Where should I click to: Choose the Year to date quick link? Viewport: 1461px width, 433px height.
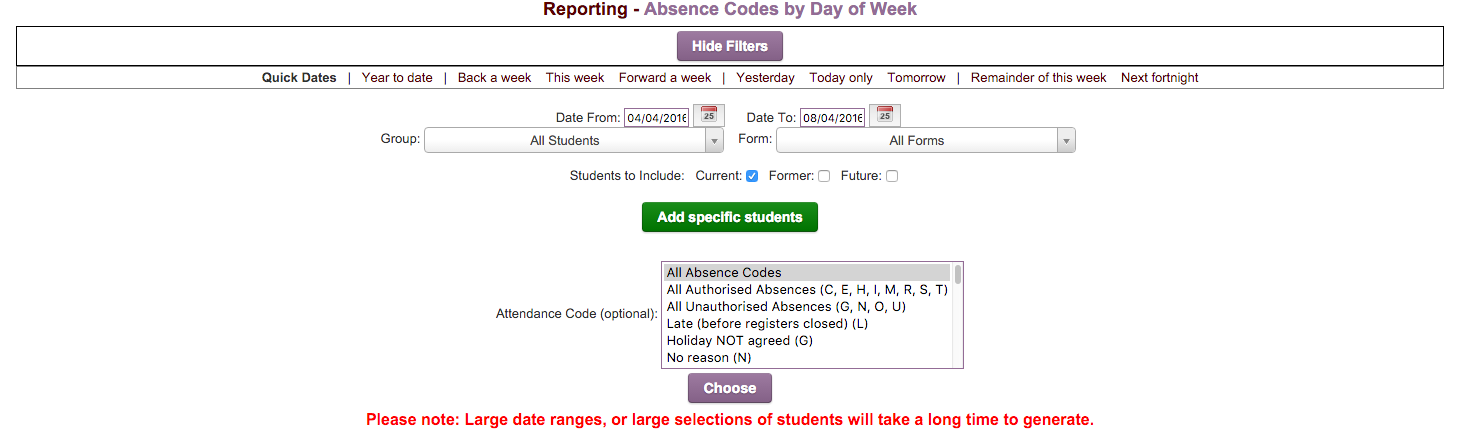[x=397, y=78]
